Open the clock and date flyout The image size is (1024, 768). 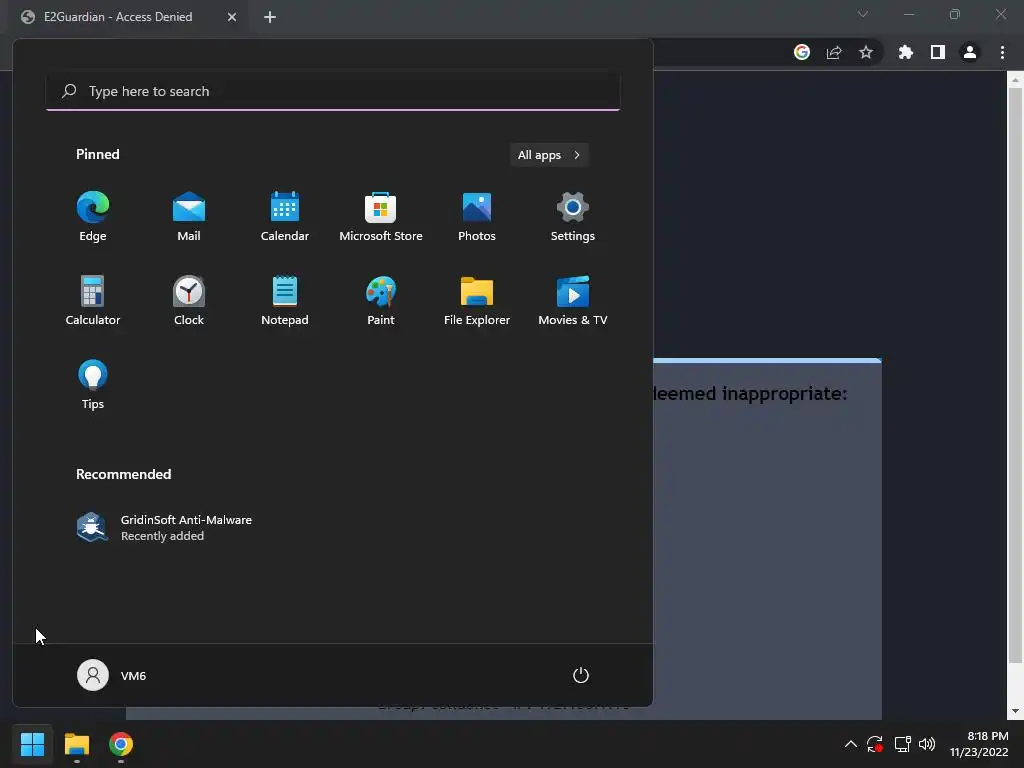(x=978, y=744)
